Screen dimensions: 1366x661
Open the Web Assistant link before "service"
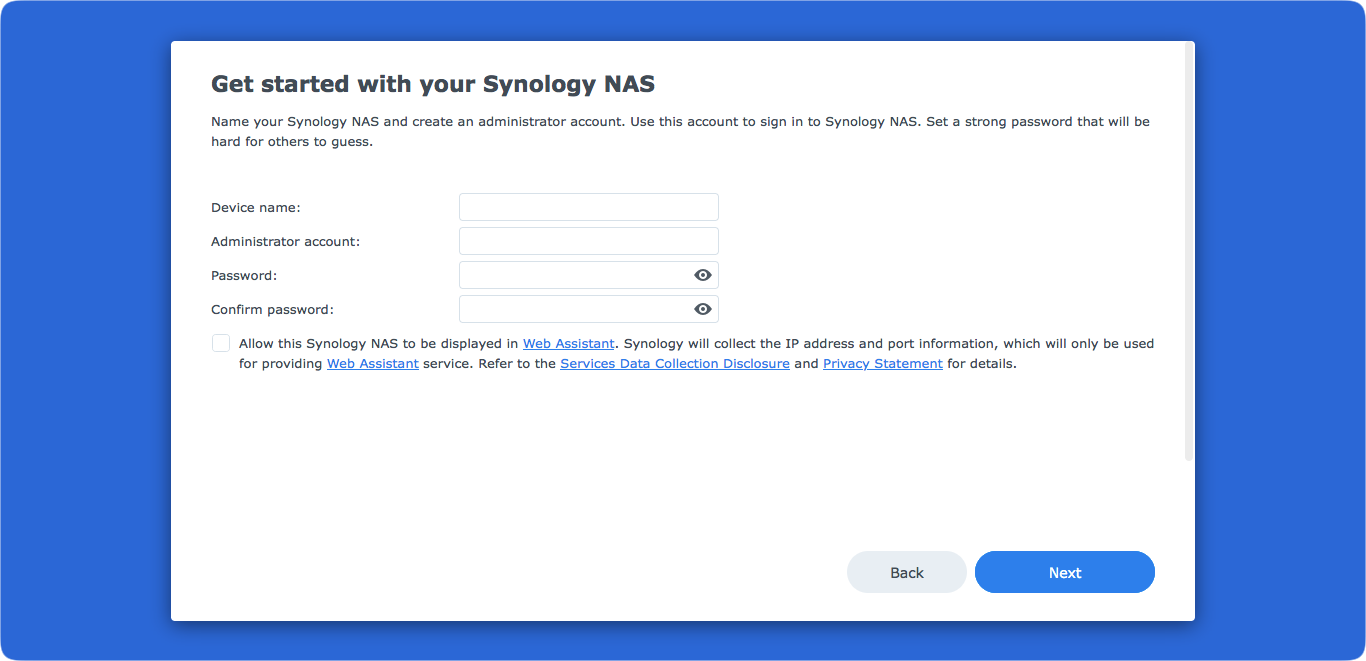[x=373, y=364]
